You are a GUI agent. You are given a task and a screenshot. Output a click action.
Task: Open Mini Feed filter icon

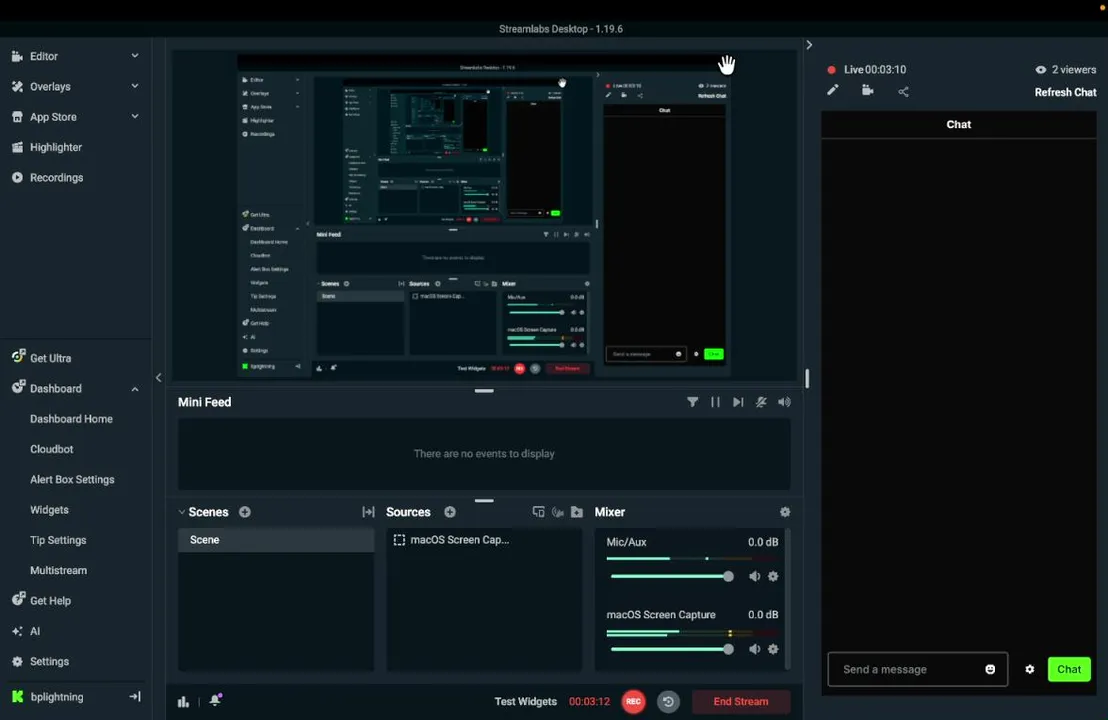click(x=692, y=402)
